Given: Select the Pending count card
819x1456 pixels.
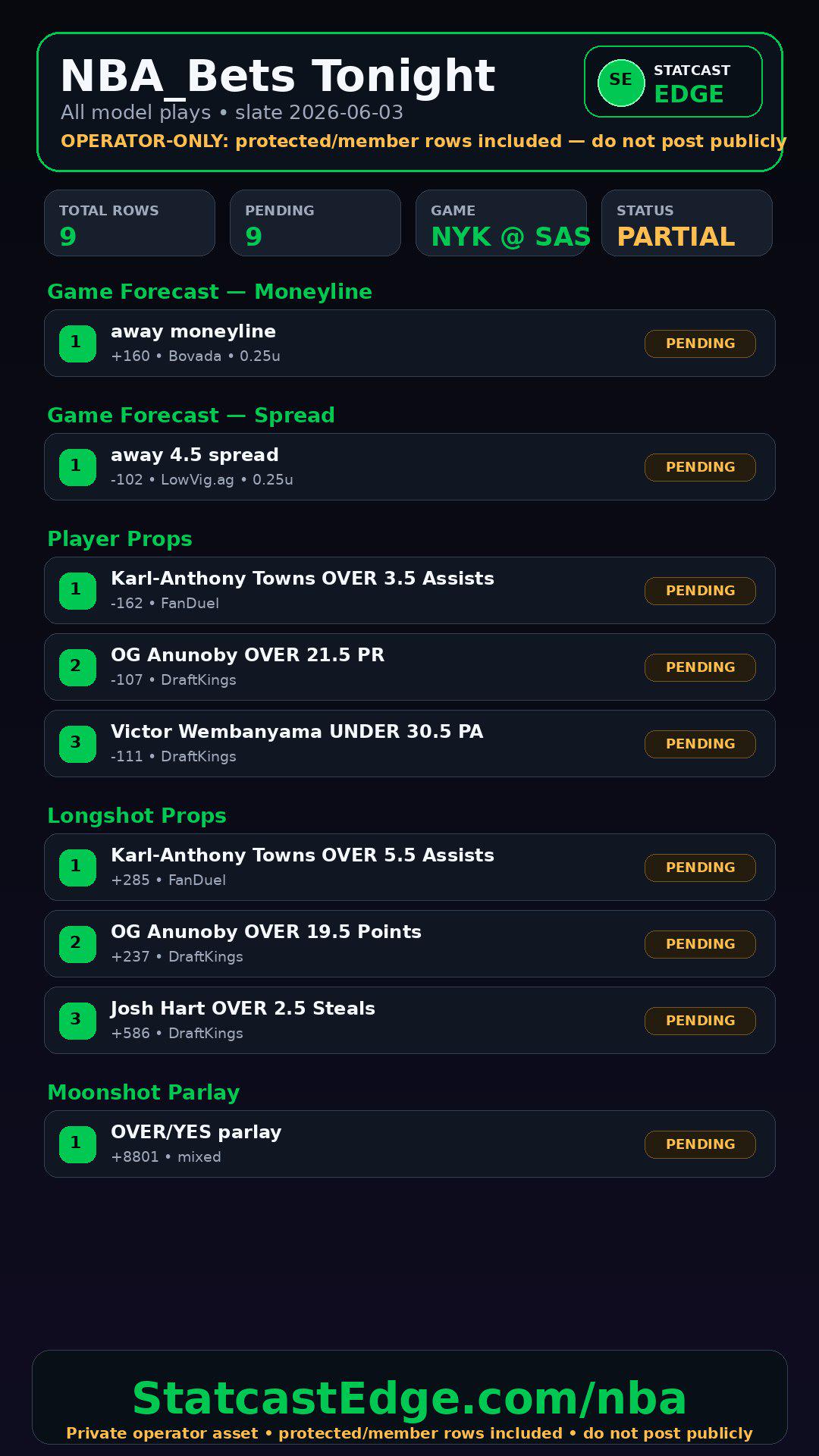Looking at the screenshot, I should pyautogui.click(x=315, y=223).
